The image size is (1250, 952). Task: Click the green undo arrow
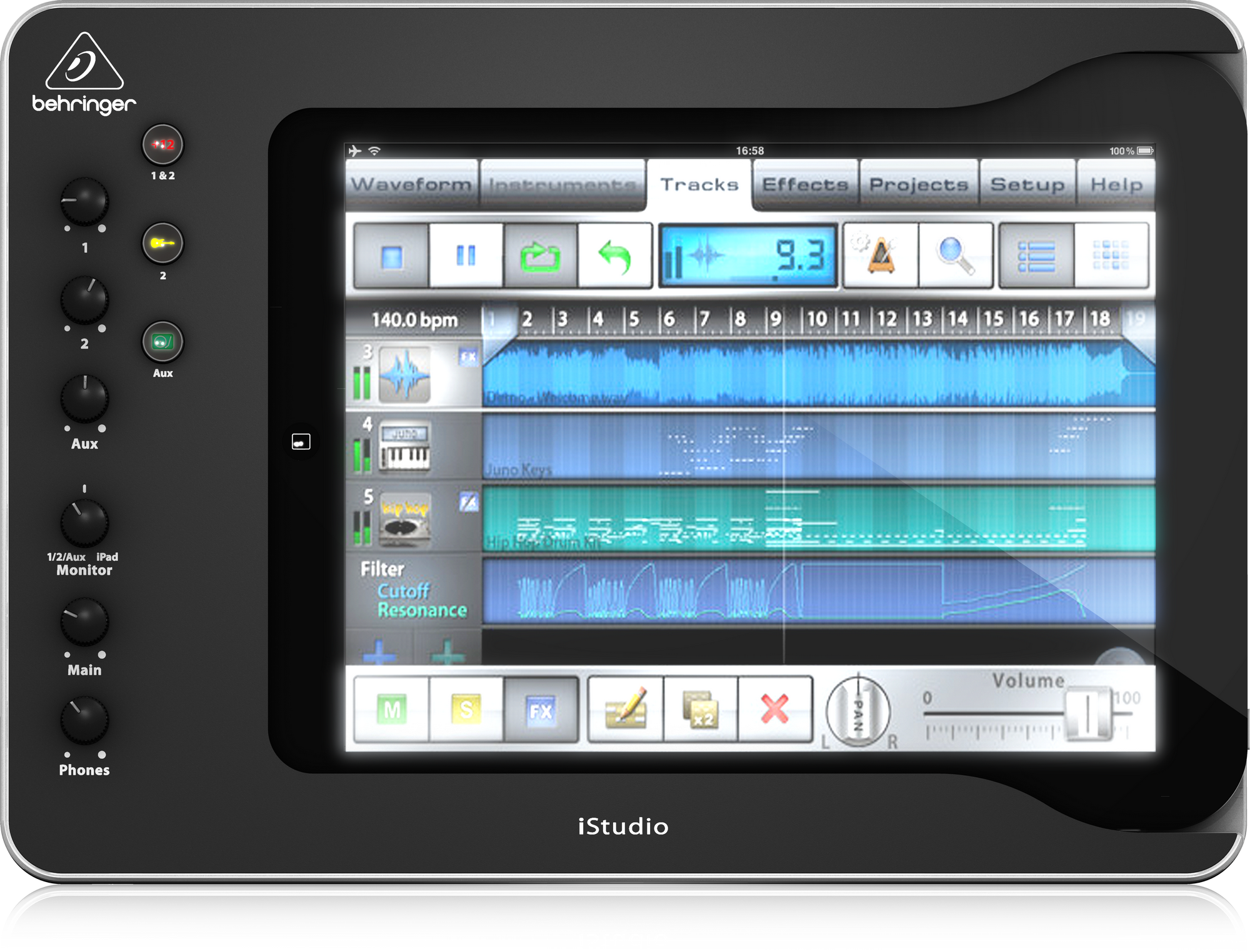coord(614,256)
